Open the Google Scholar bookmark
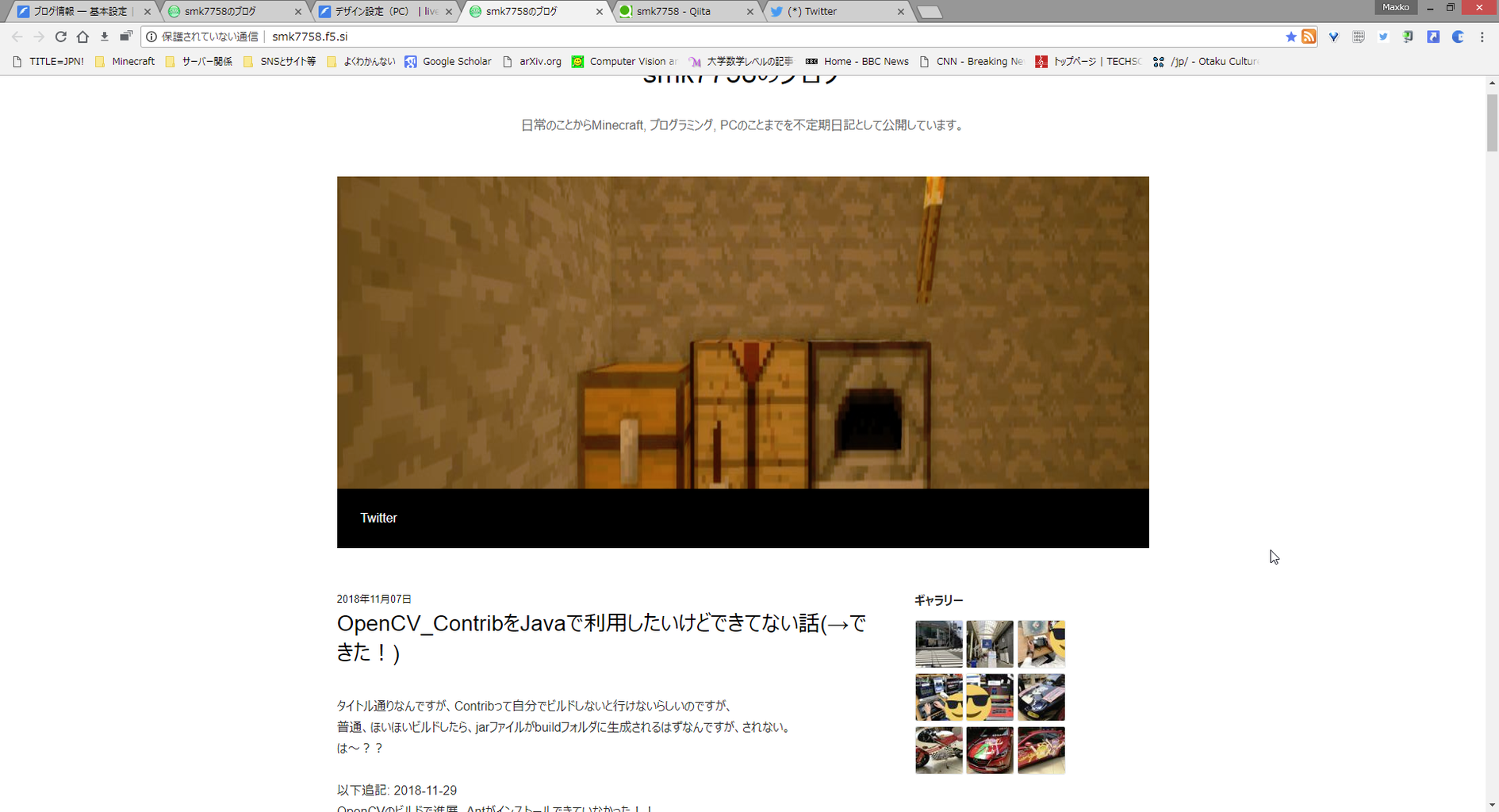Image resolution: width=1499 pixels, height=812 pixels. point(448,61)
